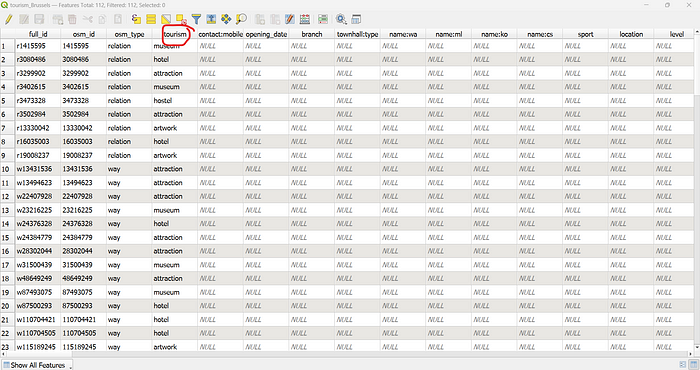The width and height of the screenshot is (700, 370).
Task: Click the name:ml column header
Action: pyautogui.click(x=449, y=34)
